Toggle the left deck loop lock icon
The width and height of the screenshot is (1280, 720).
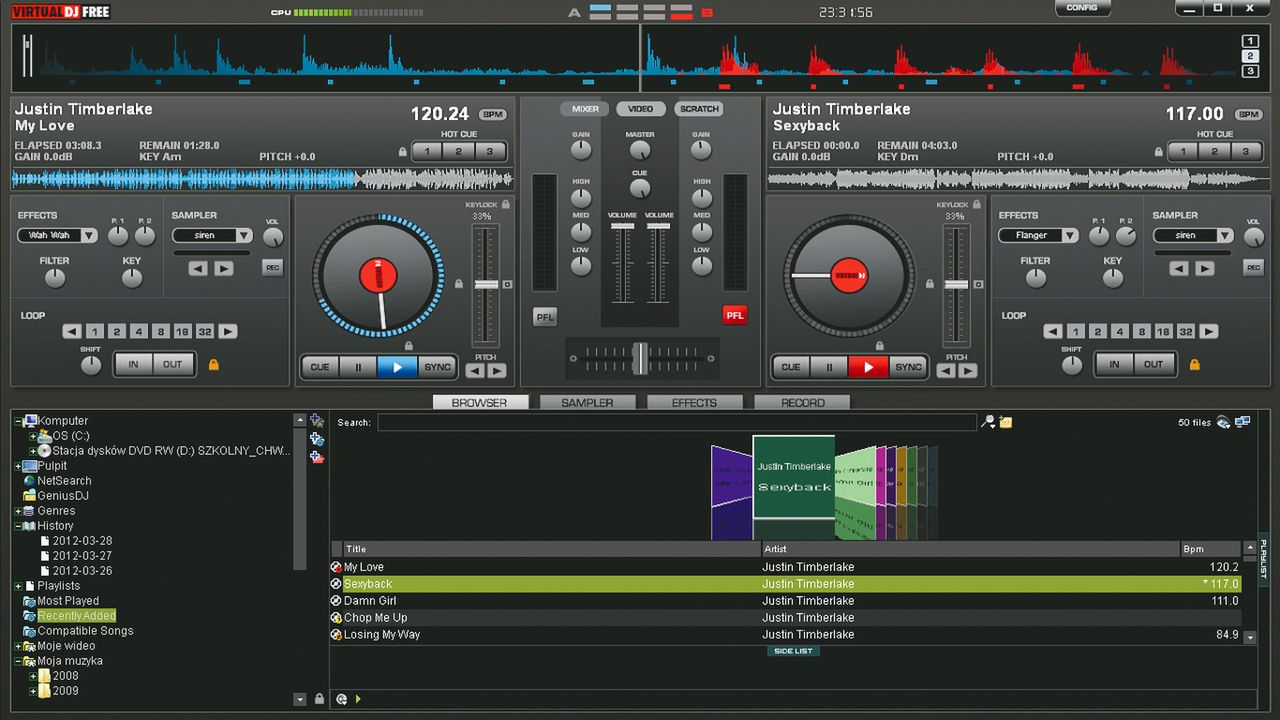[213, 365]
